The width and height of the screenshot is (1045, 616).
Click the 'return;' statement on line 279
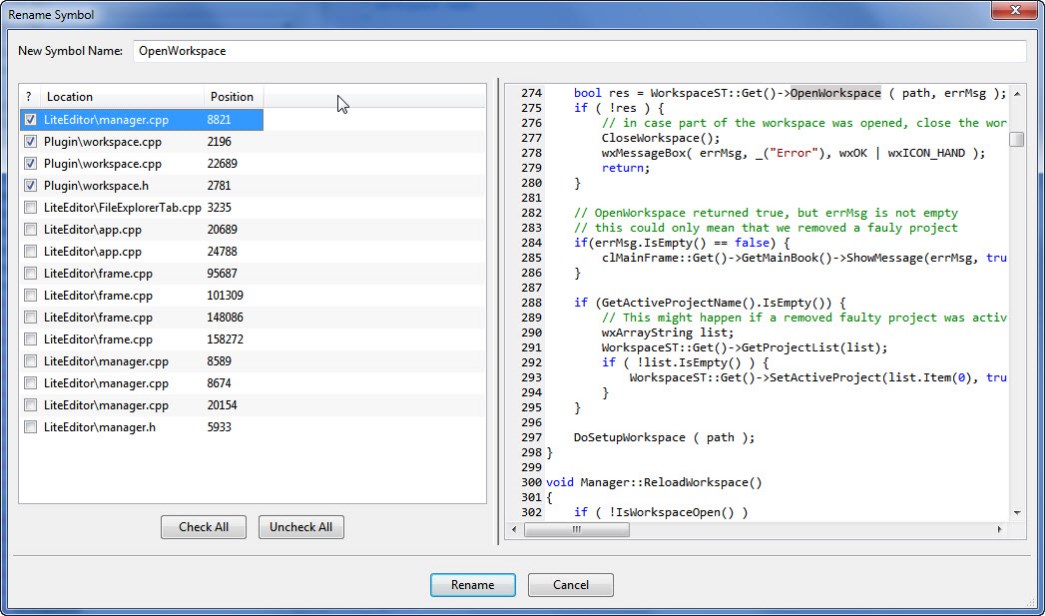coord(625,168)
